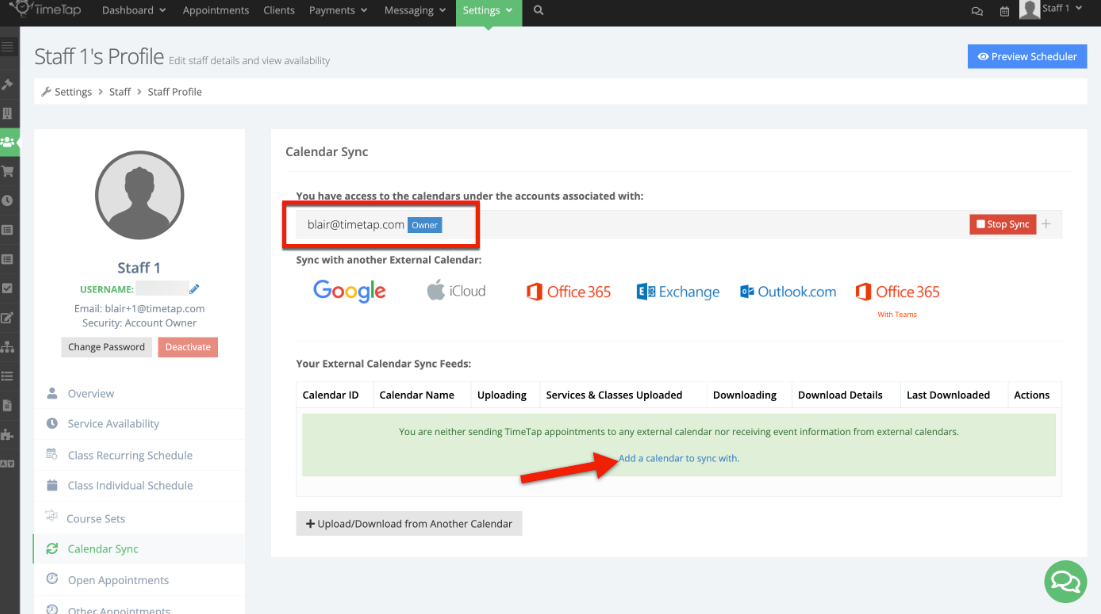Select the Outlook.com calendar sync option
1101x614 pixels.
pos(789,291)
